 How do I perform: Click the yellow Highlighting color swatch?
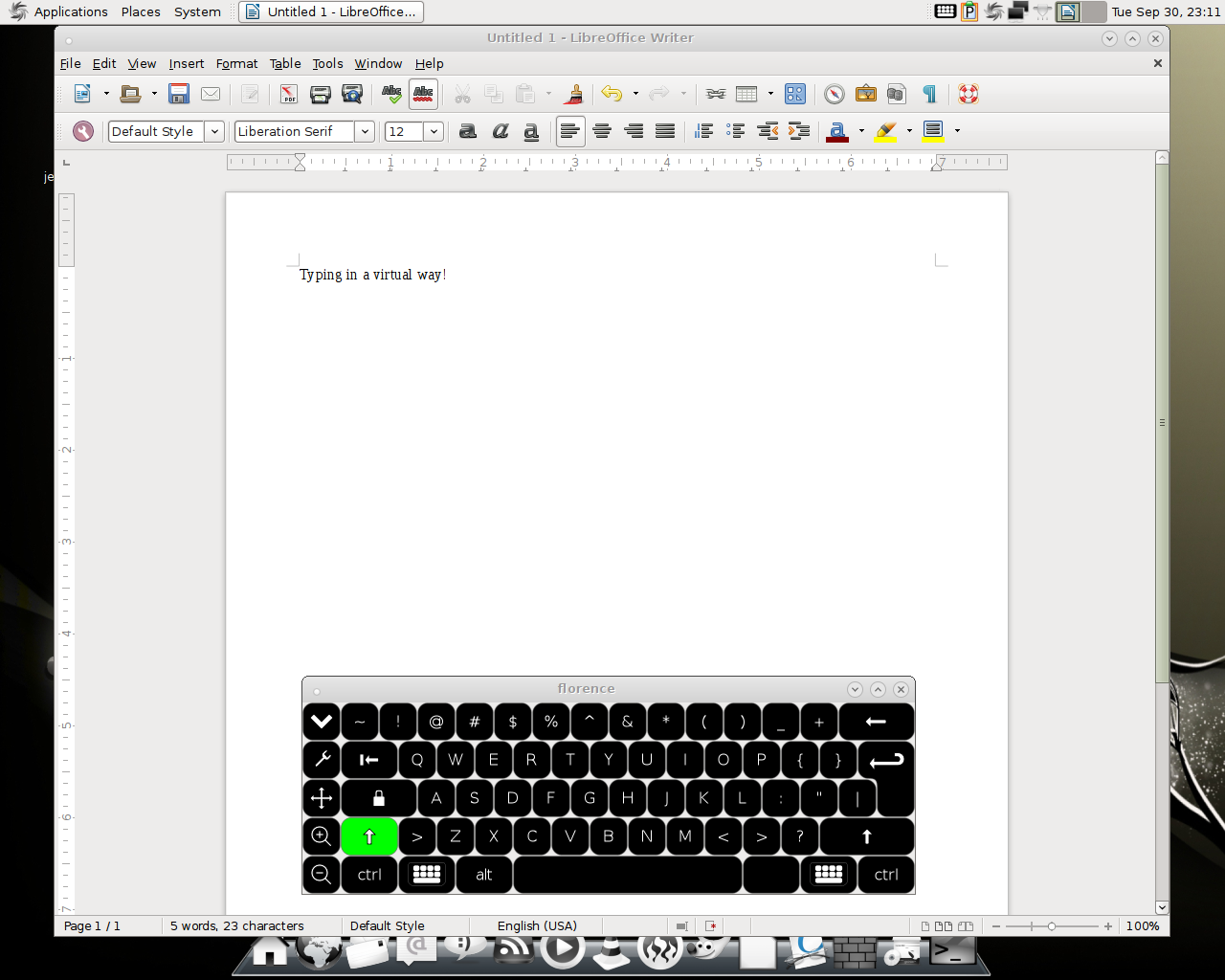tap(886, 131)
